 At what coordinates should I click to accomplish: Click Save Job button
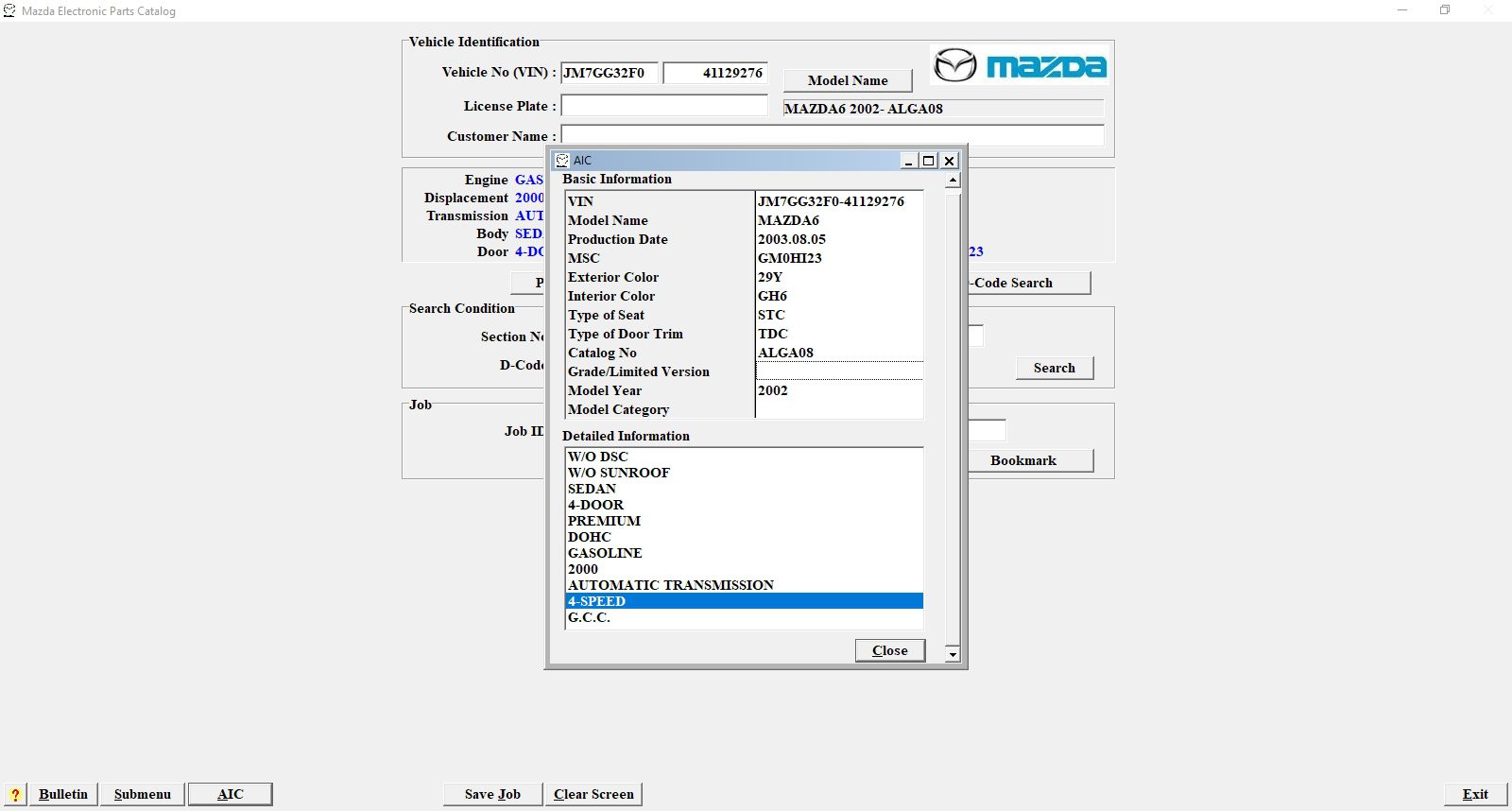click(x=493, y=795)
